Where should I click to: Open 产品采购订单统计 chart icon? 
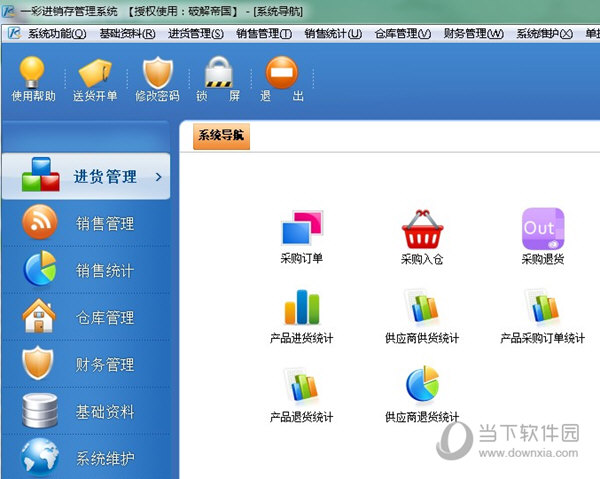(543, 306)
